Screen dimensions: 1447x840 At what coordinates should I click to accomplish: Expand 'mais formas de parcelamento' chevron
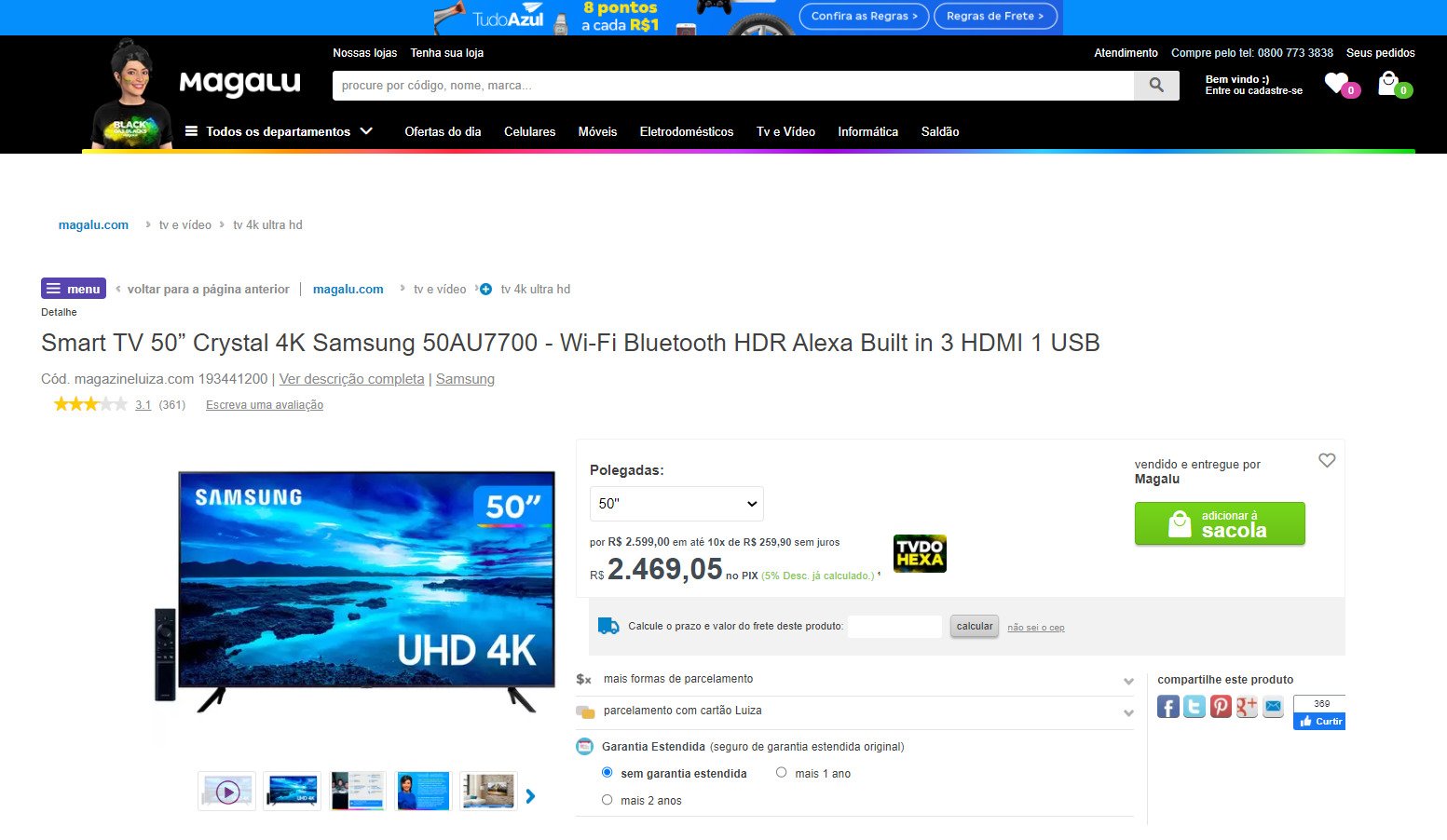(x=1128, y=681)
